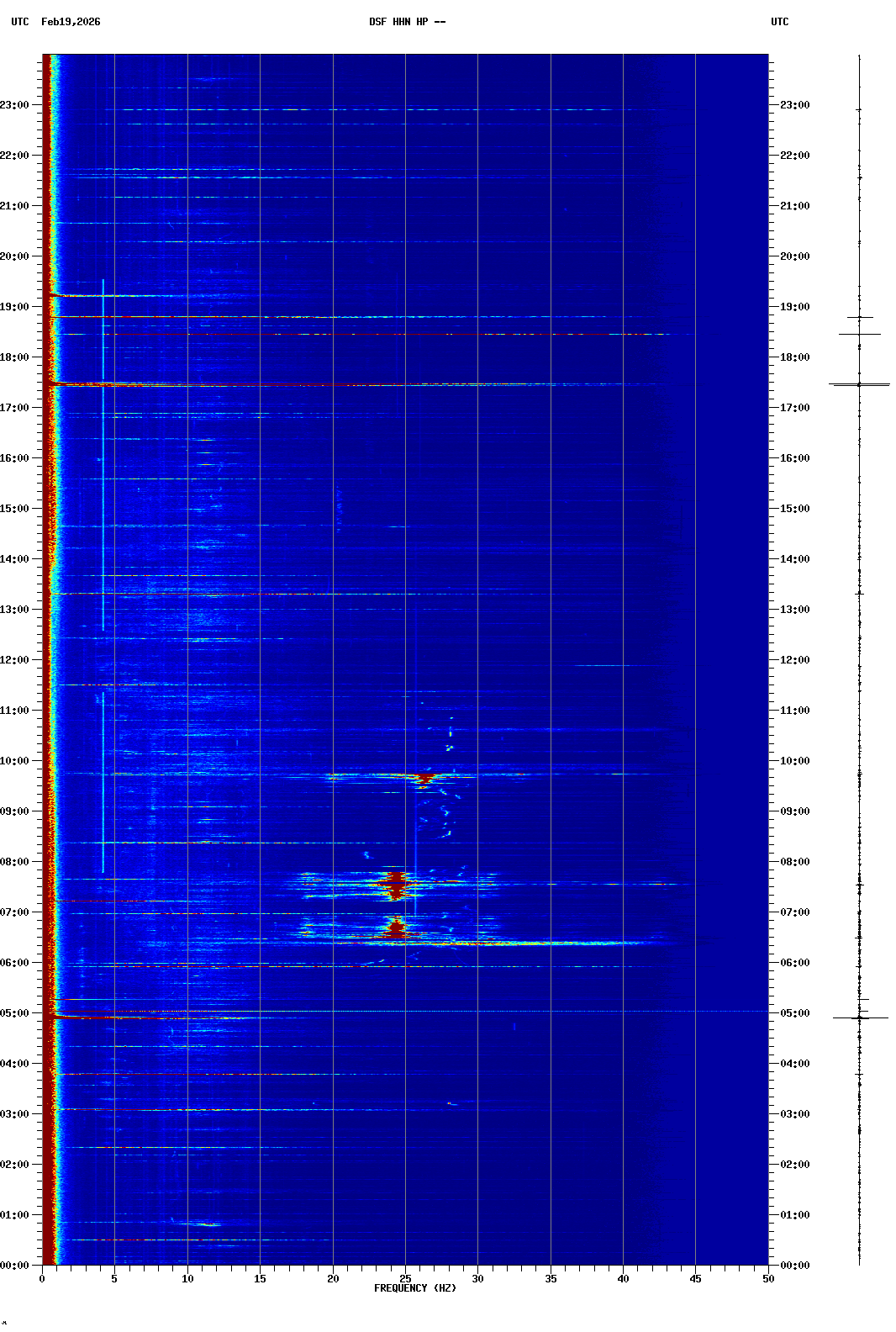Click the 40 Hz frequency tick label

pyautogui.click(x=623, y=1279)
